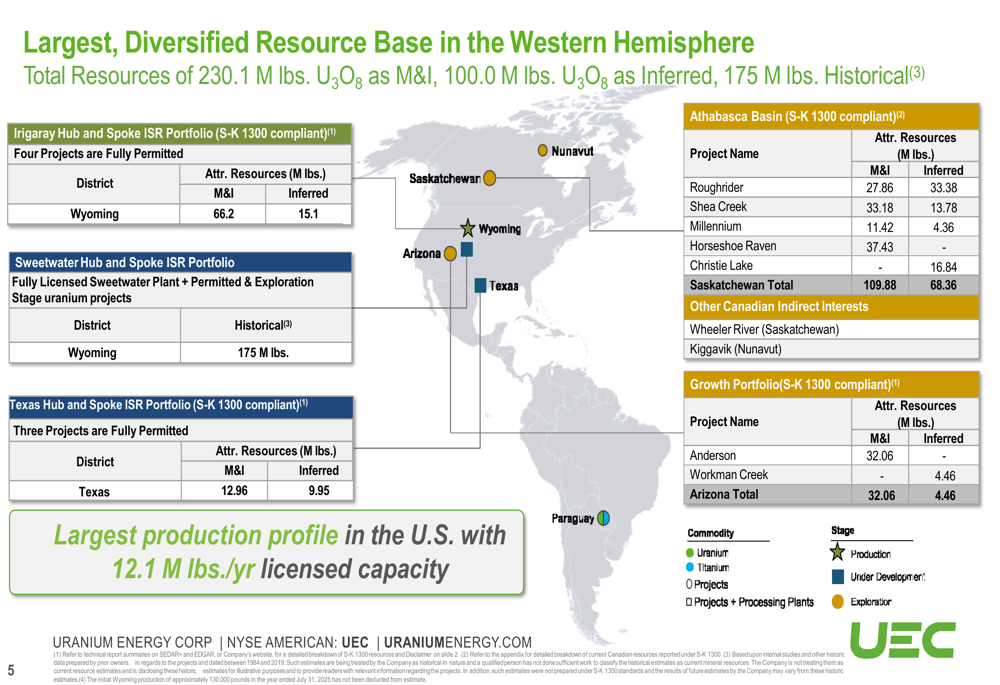1000x685 pixels.
Task: Click the Christie Lake project name
Action: [721, 265]
